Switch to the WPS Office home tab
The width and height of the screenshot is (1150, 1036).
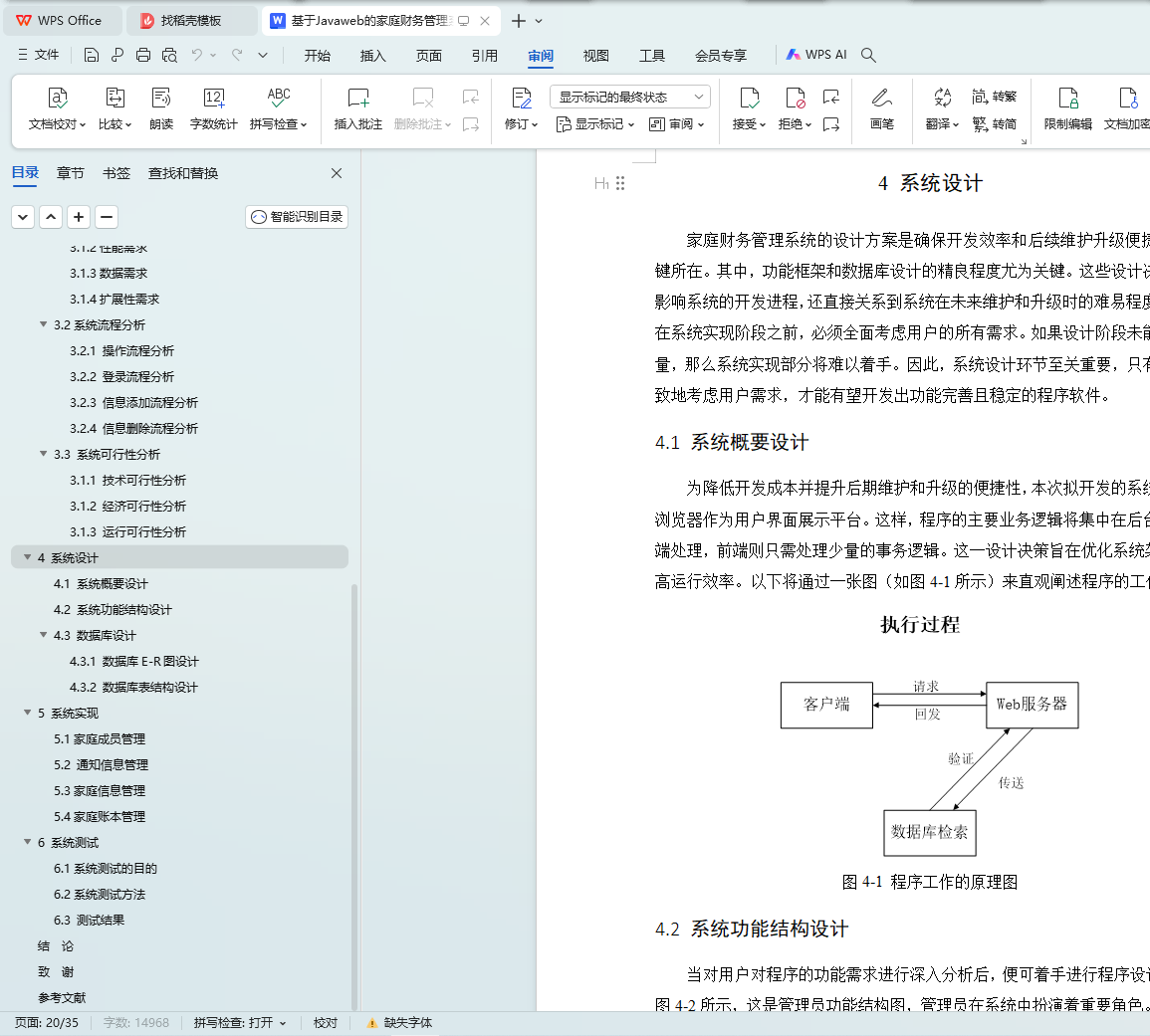click(63, 21)
